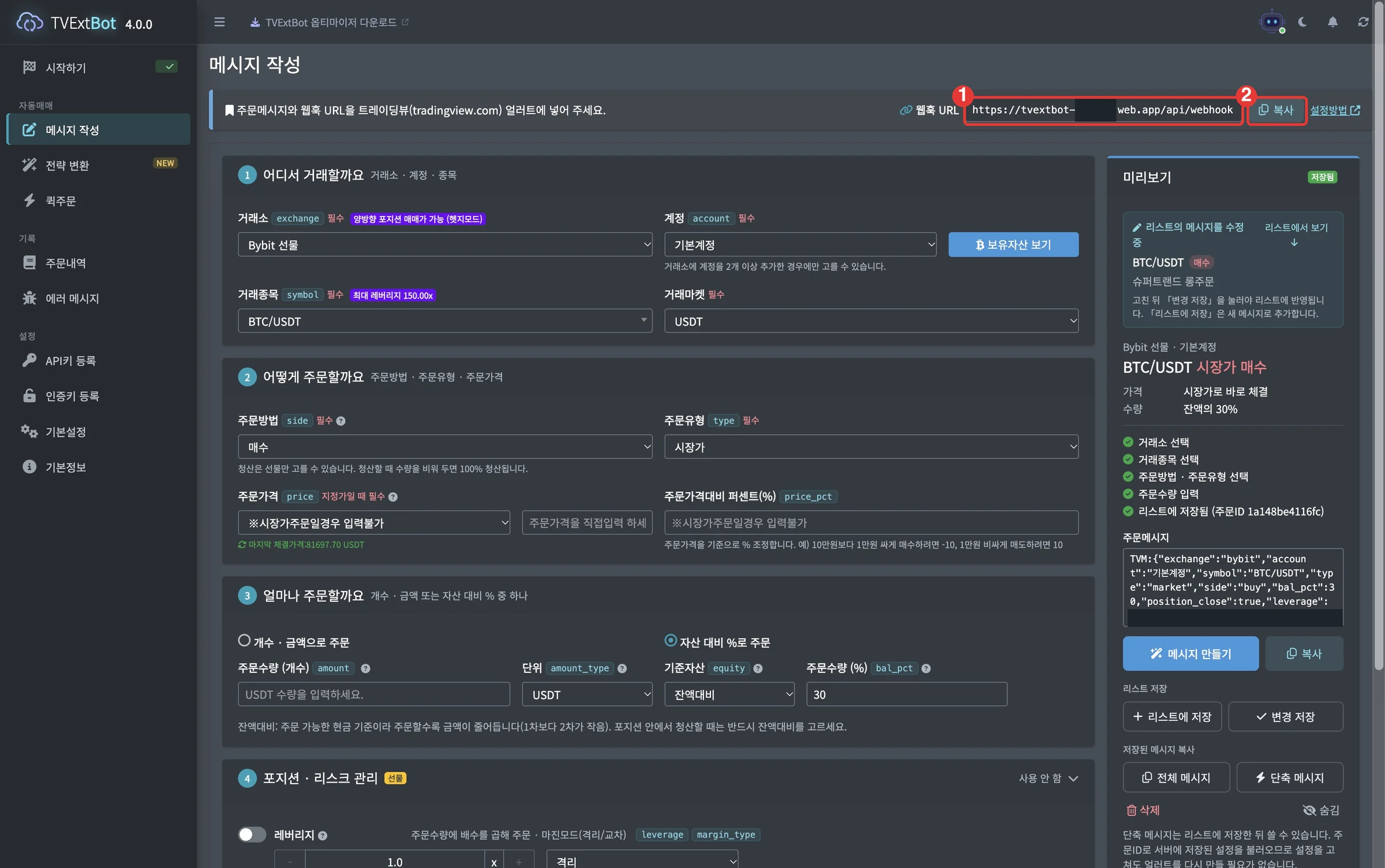
Task: Click help icon beside equity label
Action: pos(758,668)
